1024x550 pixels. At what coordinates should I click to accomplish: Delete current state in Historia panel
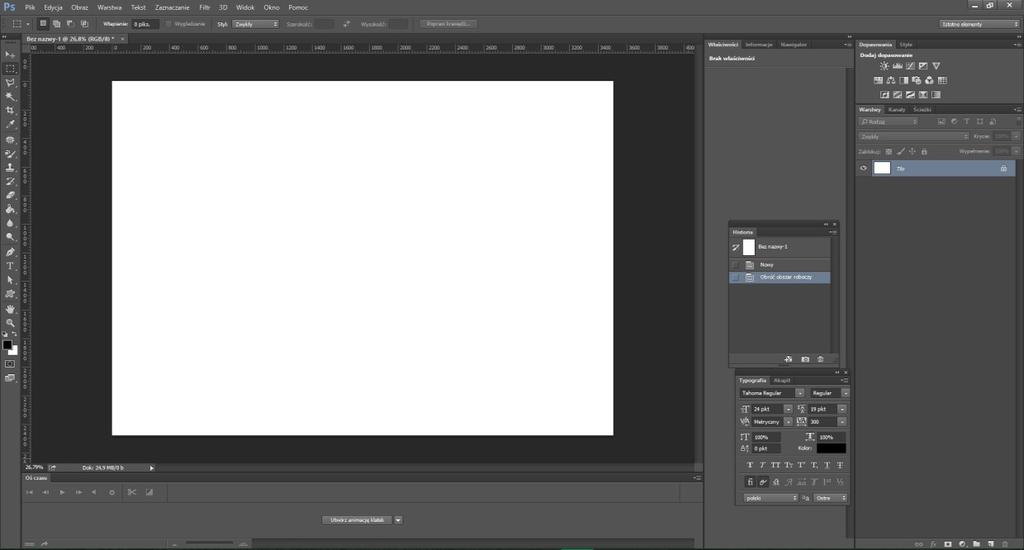coord(821,359)
